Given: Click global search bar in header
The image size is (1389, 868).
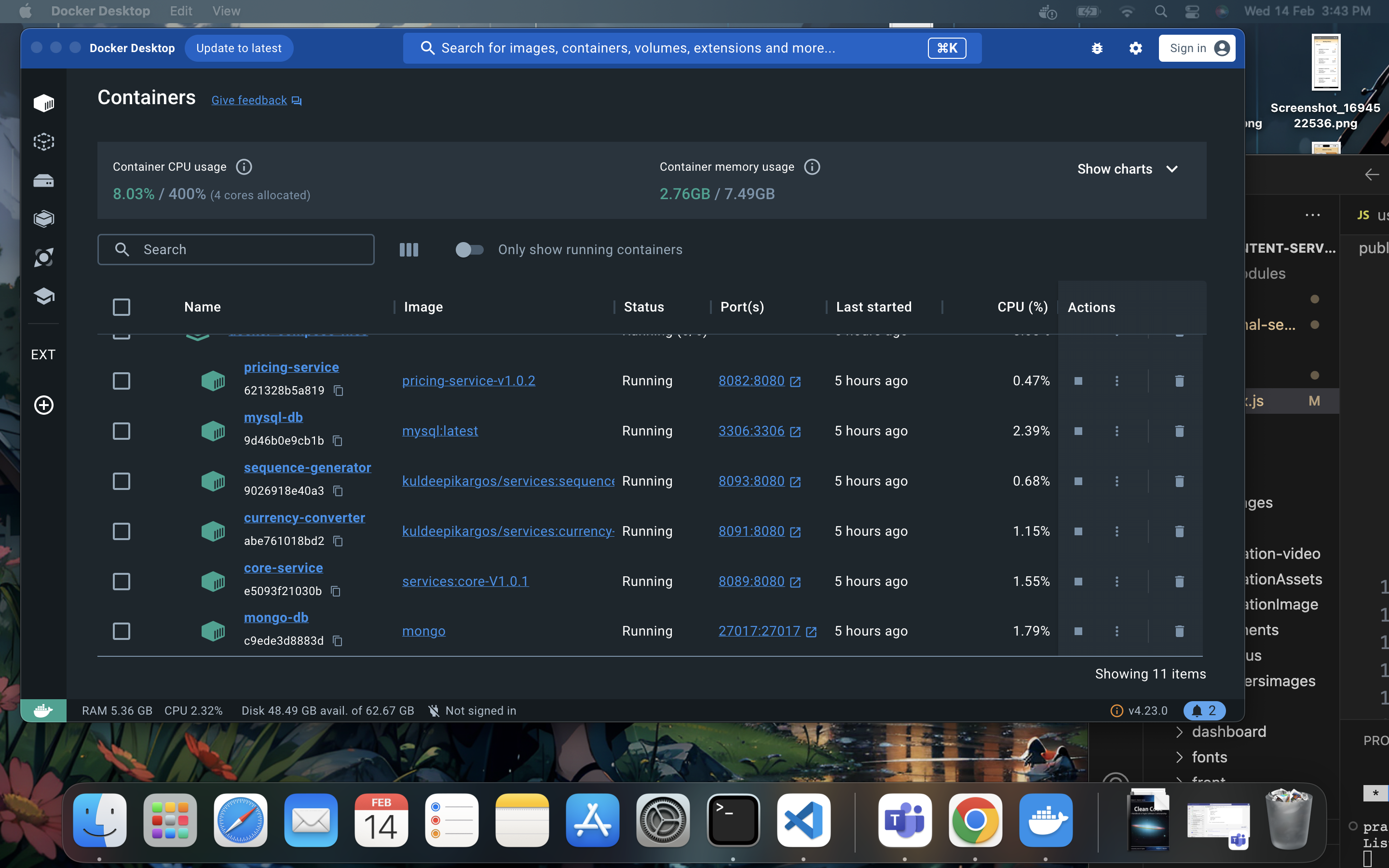Looking at the screenshot, I should (692, 48).
